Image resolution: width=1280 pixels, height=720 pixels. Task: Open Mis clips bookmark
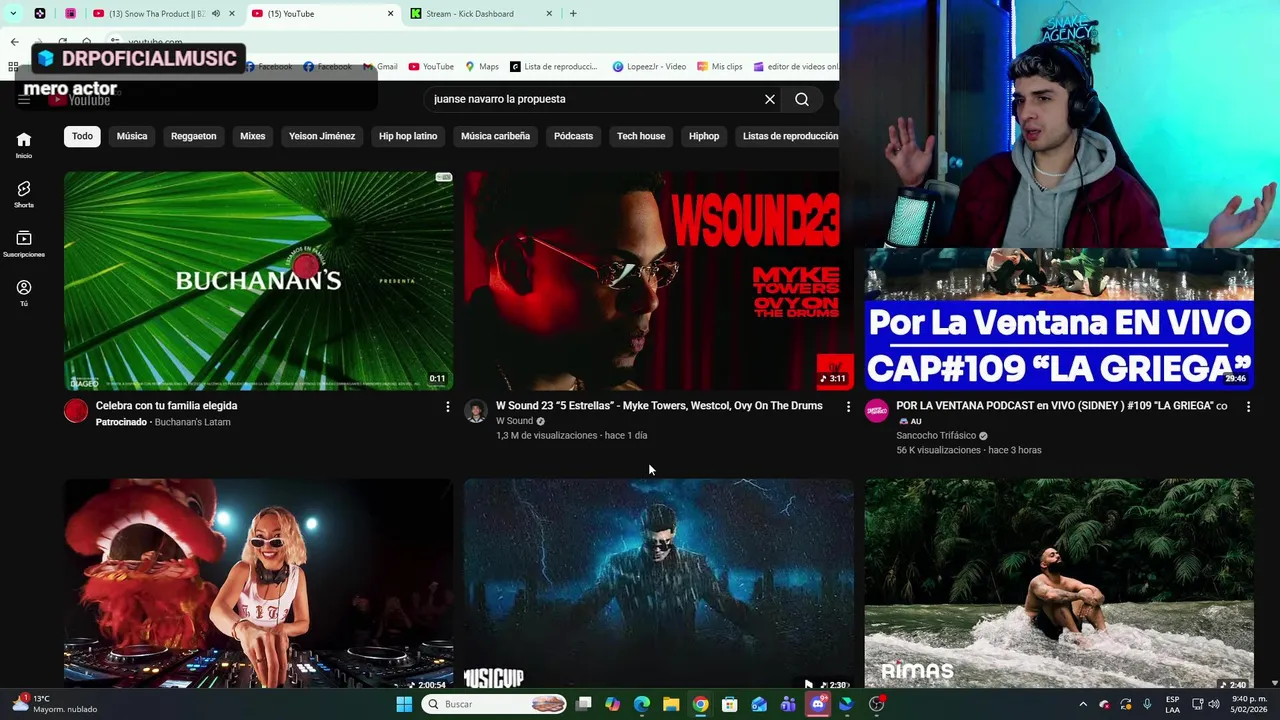pyautogui.click(x=720, y=67)
